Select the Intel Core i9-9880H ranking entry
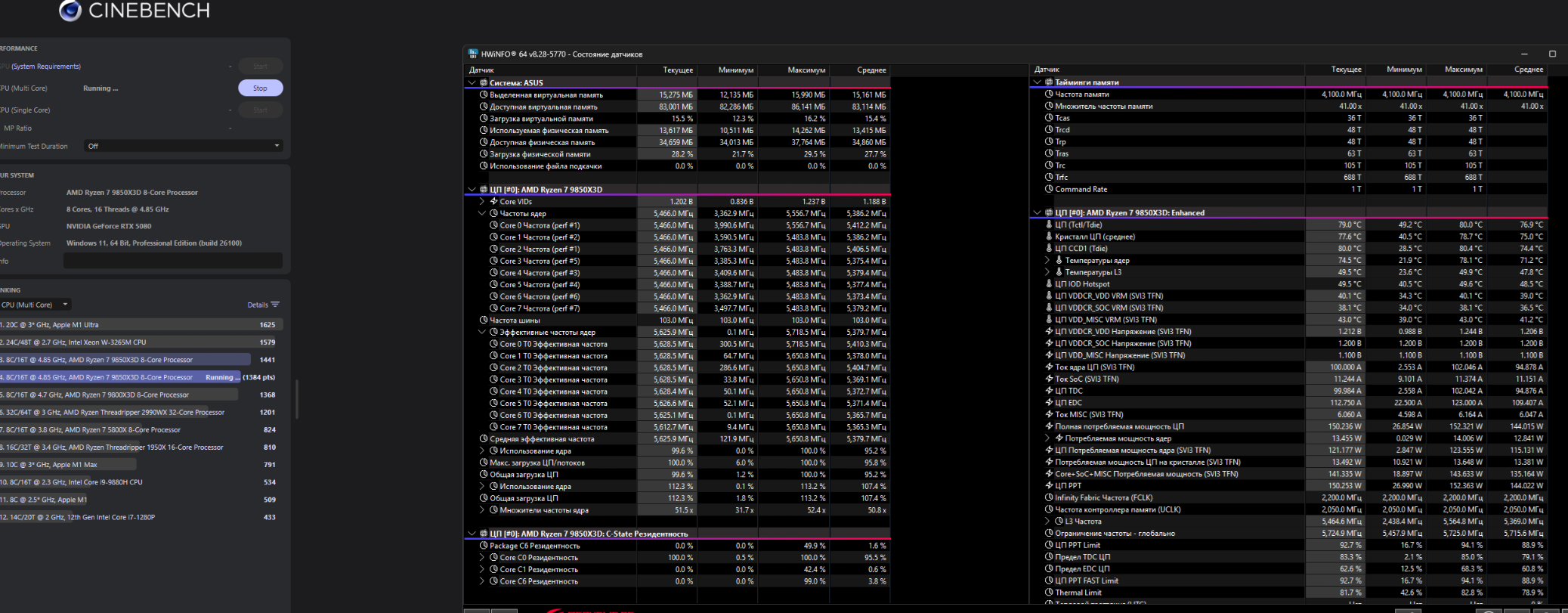The image size is (1568, 613). point(141,482)
